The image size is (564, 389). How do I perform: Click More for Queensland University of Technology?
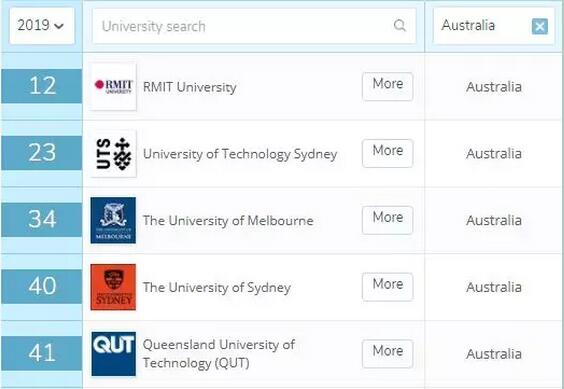[387, 354]
